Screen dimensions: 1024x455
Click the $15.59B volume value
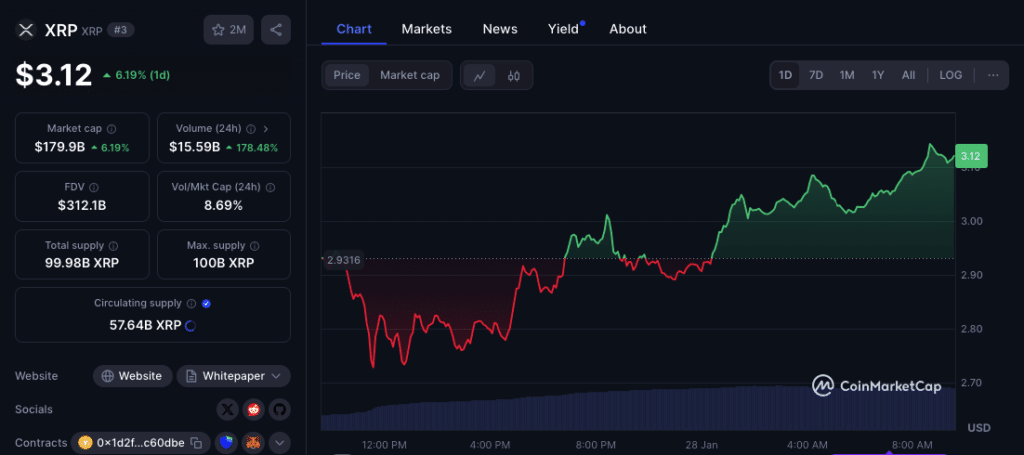[x=195, y=148]
